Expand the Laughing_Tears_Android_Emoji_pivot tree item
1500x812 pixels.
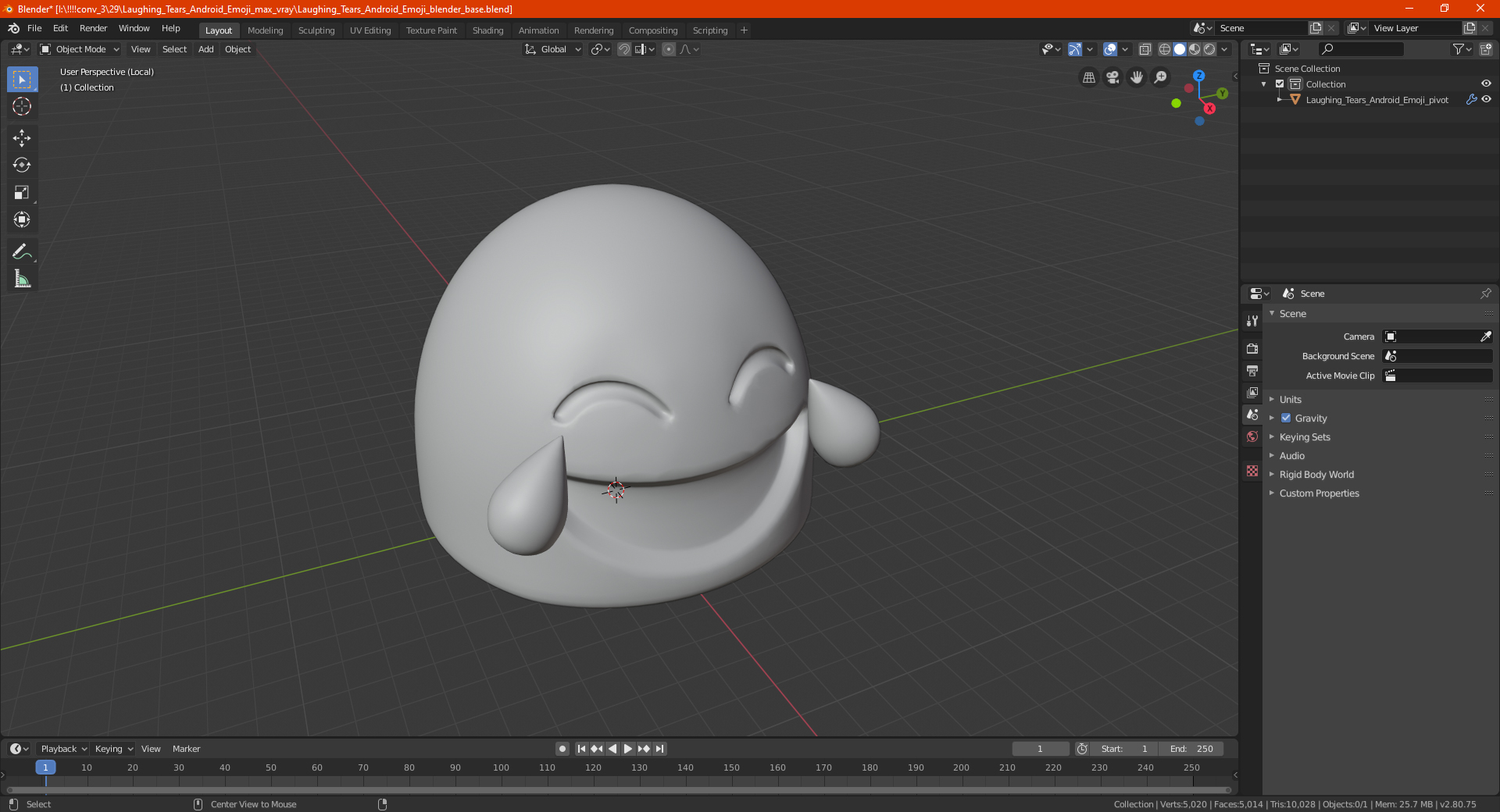[1279, 99]
